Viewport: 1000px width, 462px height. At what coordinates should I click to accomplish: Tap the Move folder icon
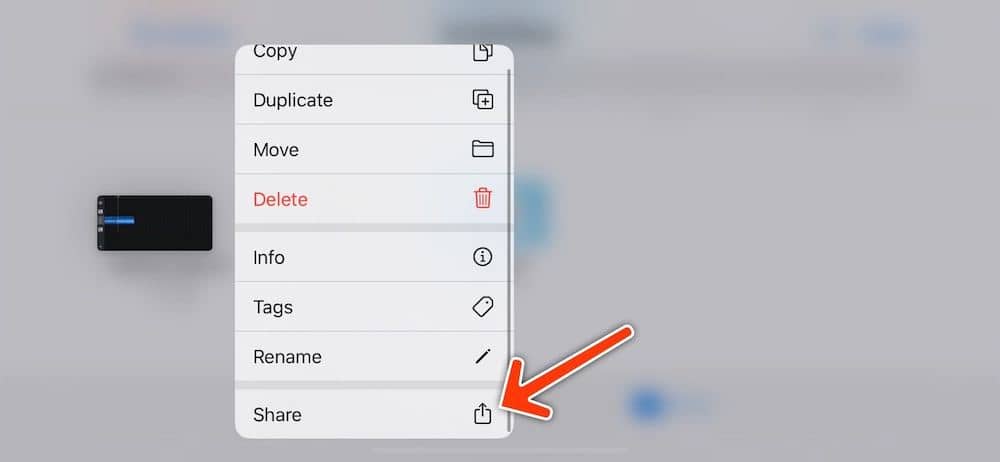(x=483, y=149)
